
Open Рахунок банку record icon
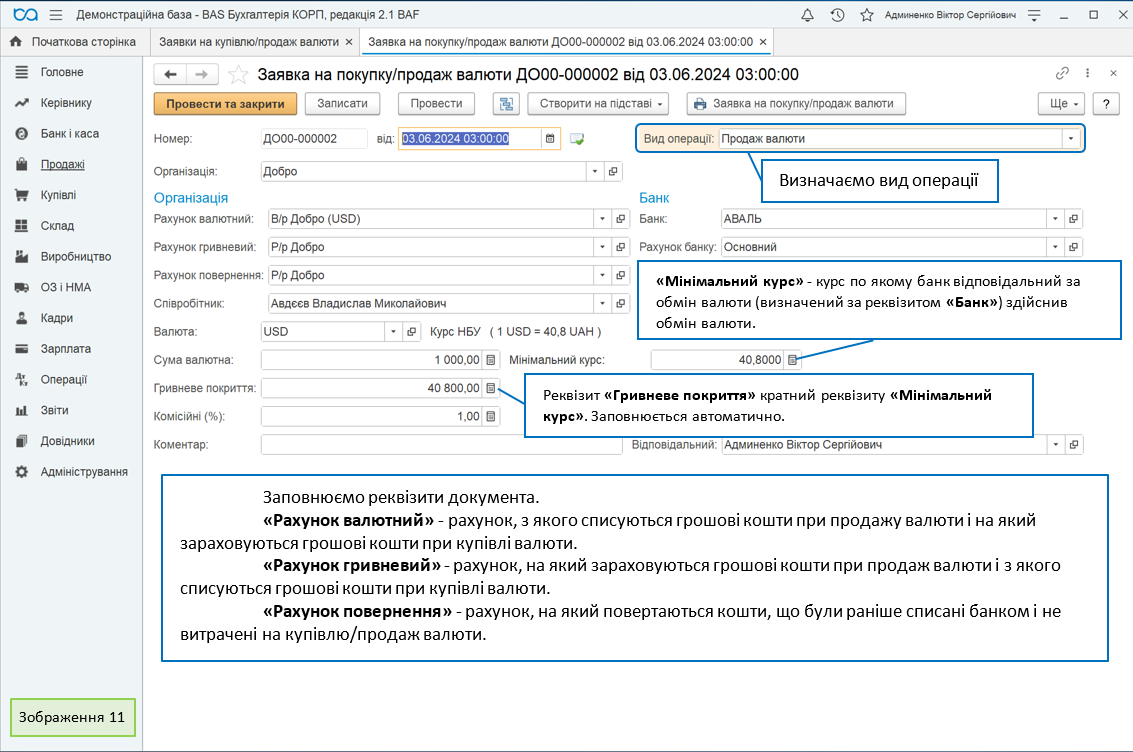[1073, 247]
